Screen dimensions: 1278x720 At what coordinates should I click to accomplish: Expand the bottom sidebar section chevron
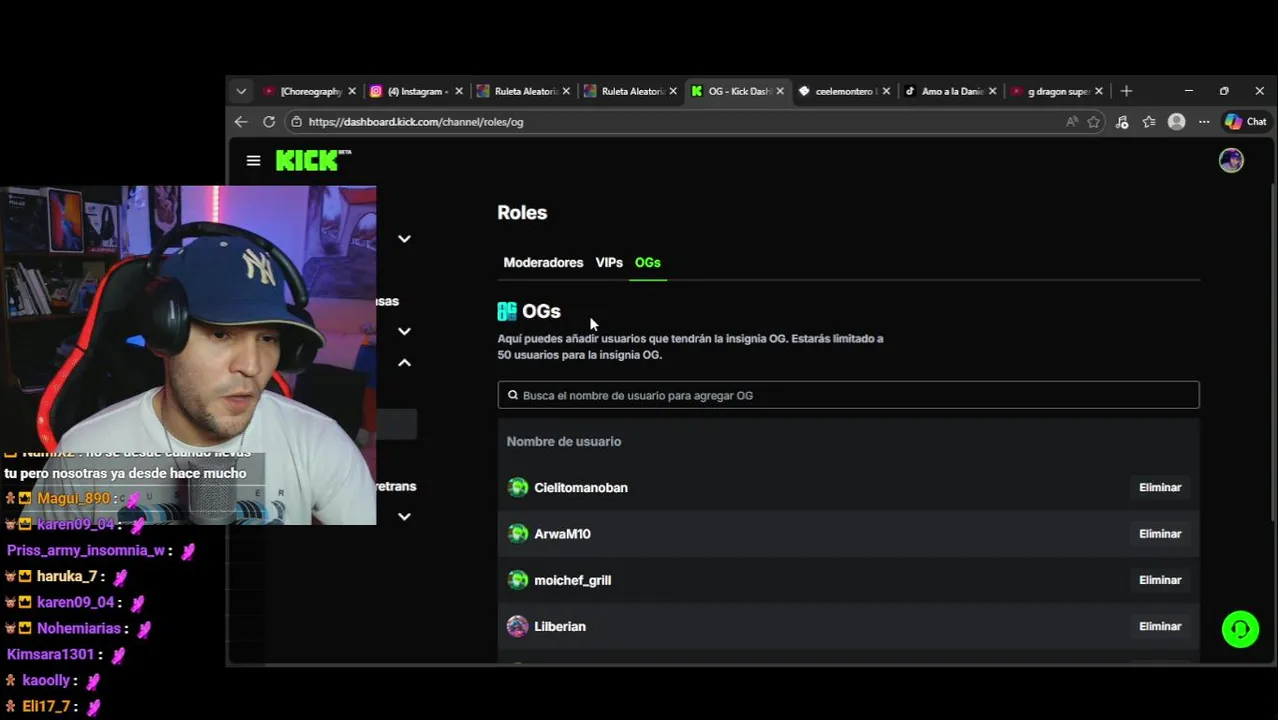404,516
